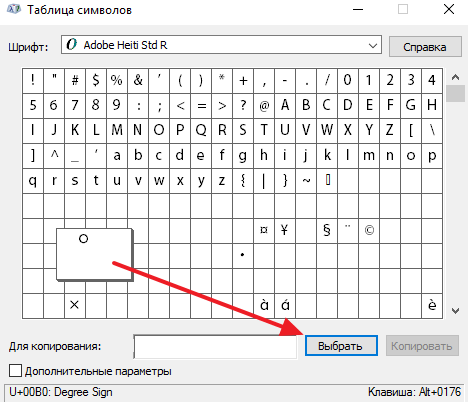Click the Копировать button
This screenshot has height=402, width=468.
coord(422,346)
